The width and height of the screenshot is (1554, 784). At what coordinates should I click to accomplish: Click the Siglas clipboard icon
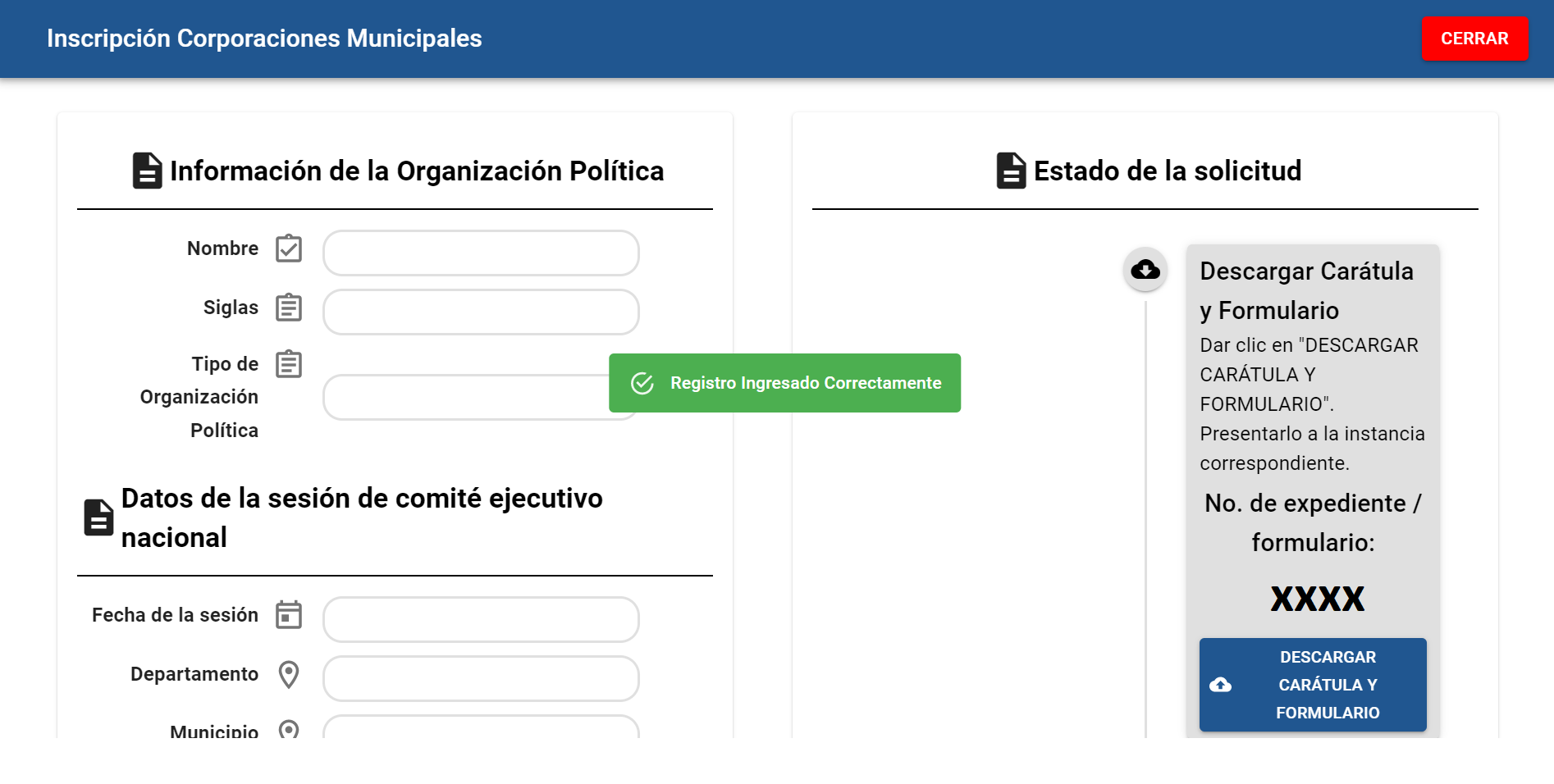tap(289, 308)
